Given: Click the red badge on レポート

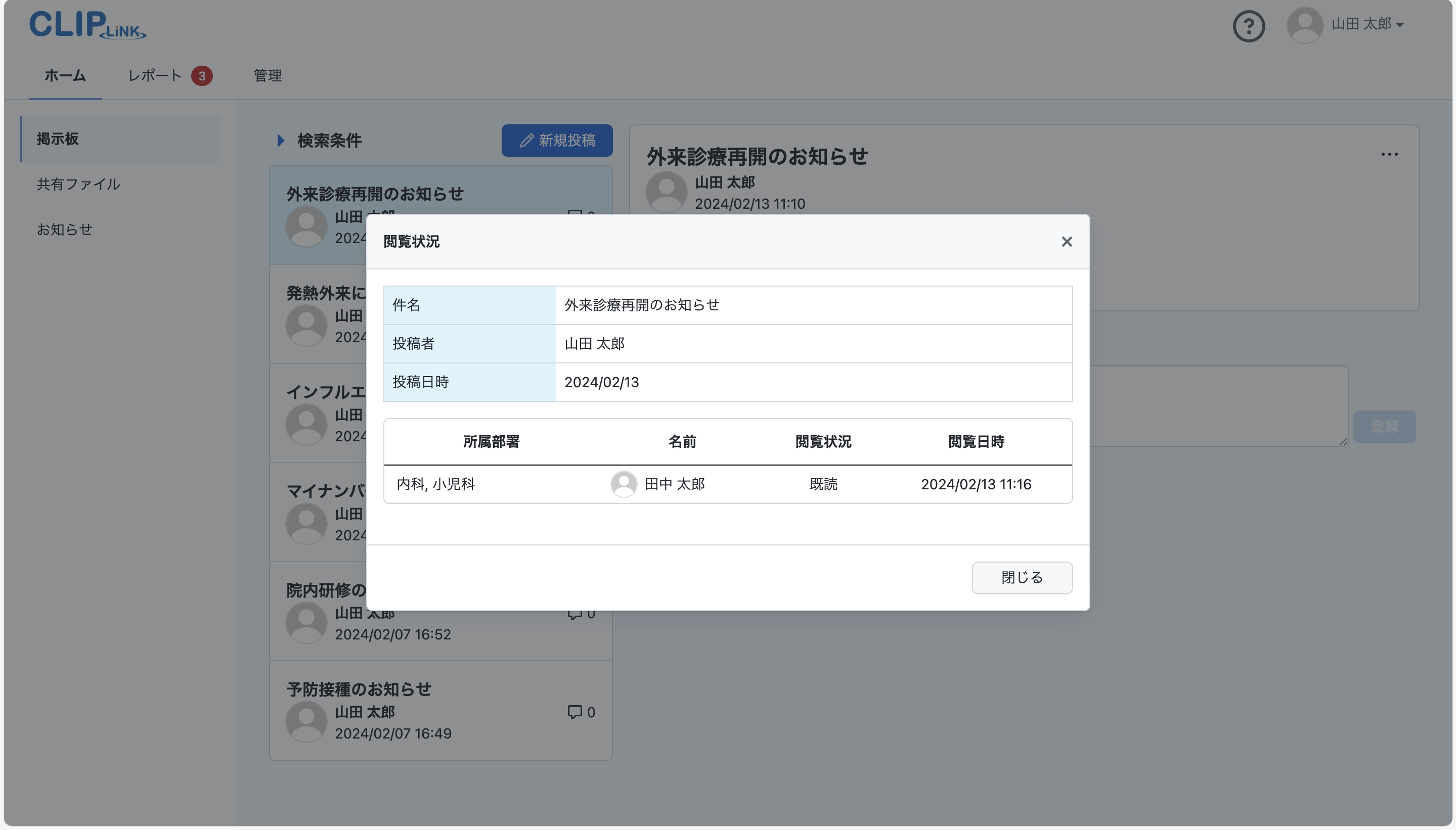Looking at the screenshot, I should click(x=202, y=76).
